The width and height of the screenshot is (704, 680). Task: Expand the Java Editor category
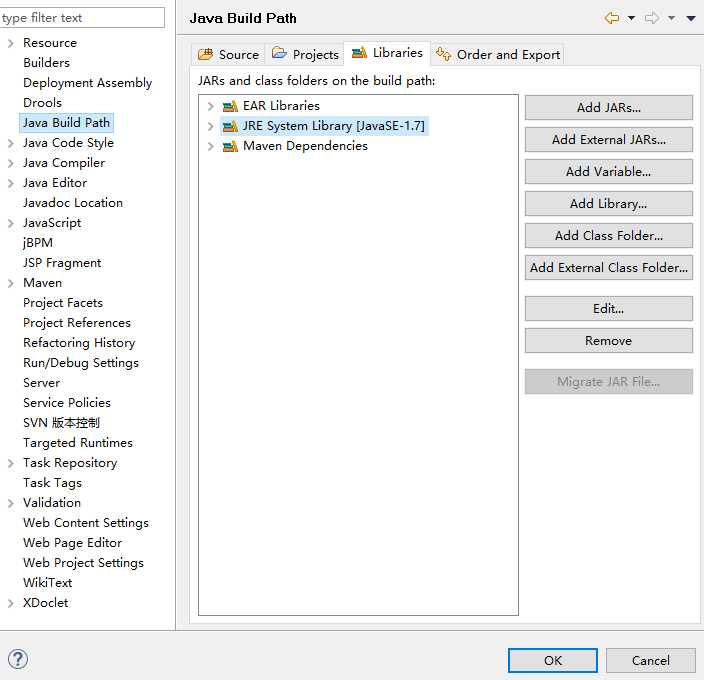click(11, 184)
